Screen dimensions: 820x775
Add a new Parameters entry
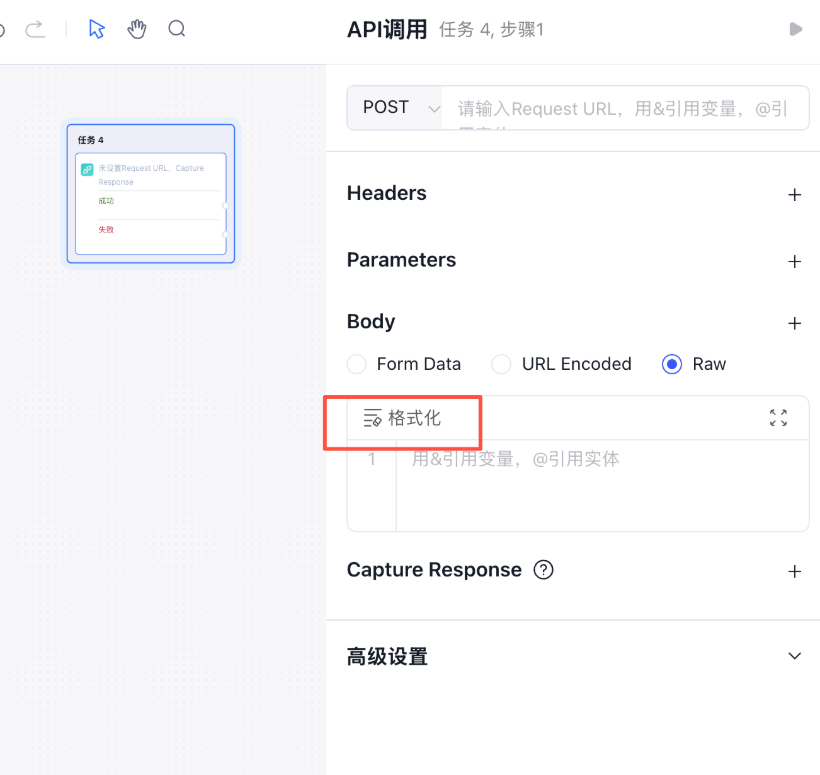pyautogui.click(x=795, y=261)
